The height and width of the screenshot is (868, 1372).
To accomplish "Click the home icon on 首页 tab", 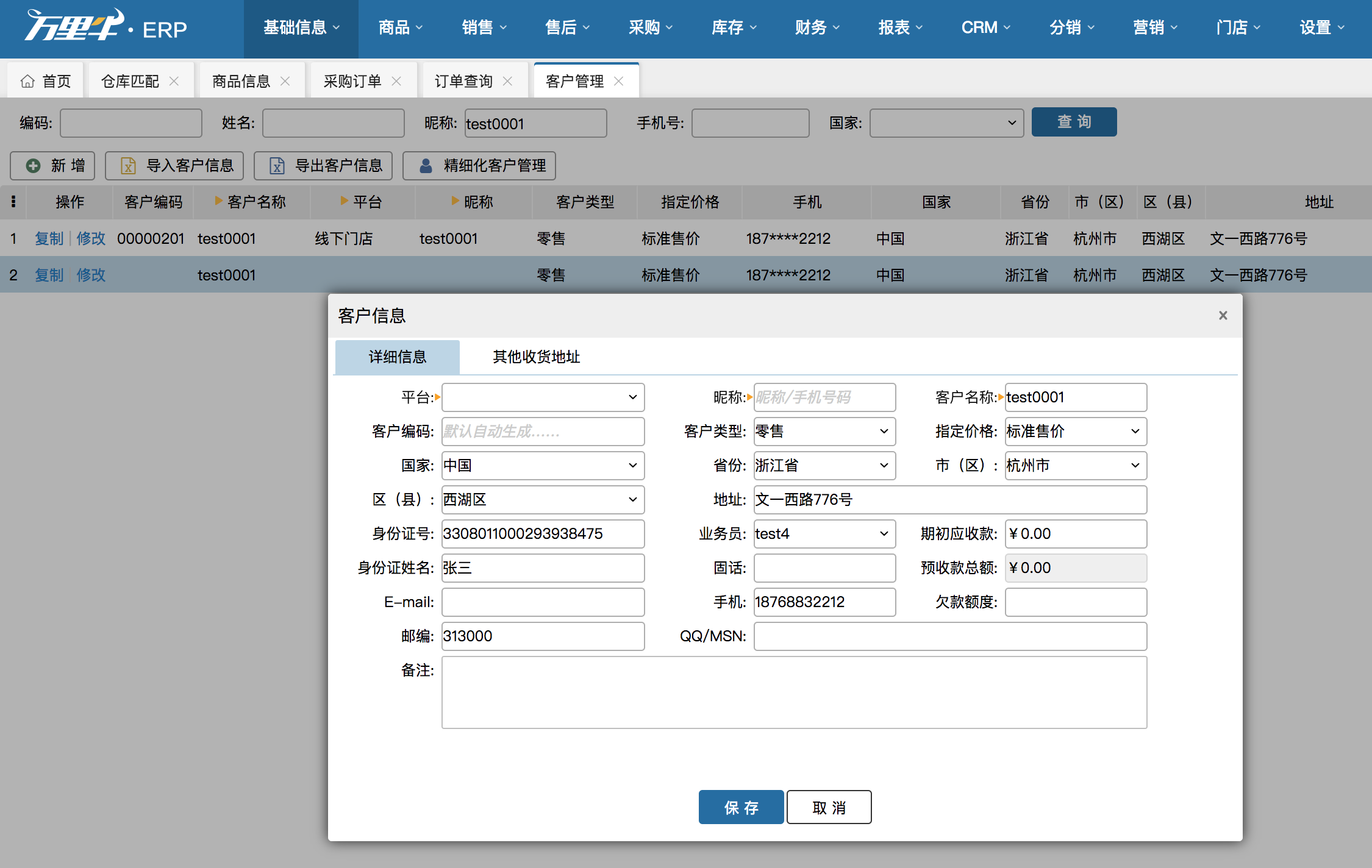I will pos(27,81).
